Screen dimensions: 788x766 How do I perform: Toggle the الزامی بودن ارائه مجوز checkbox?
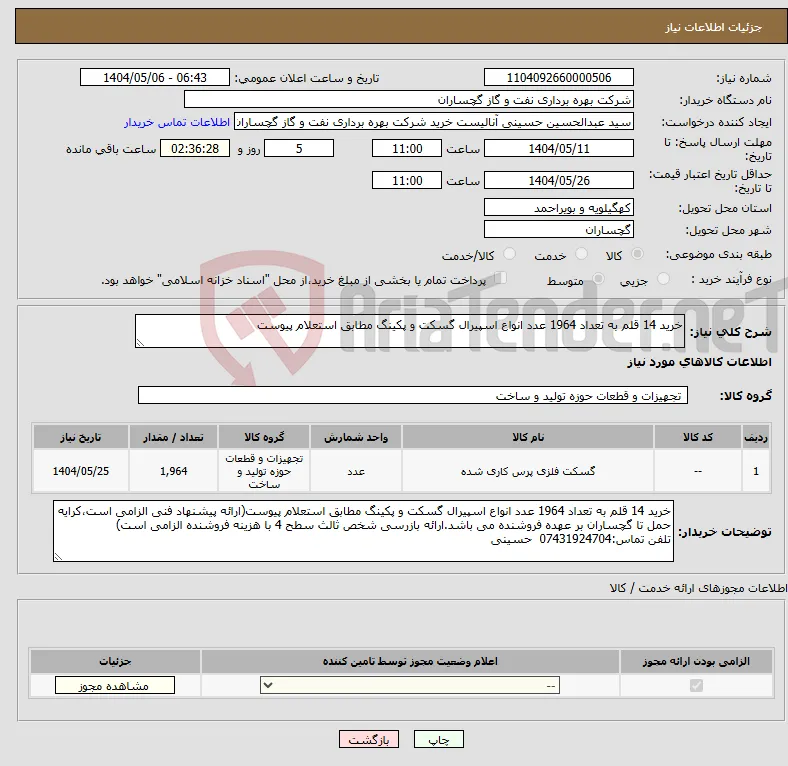pyautogui.click(x=696, y=686)
